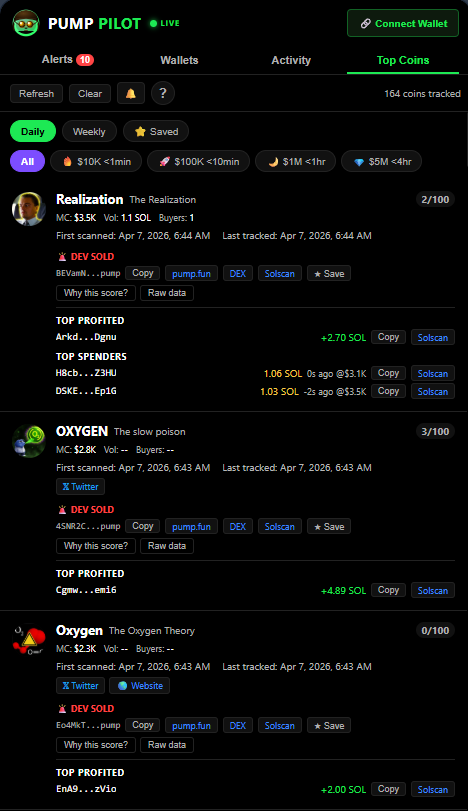This screenshot has width=468, height=811.
Task: Open the Realization coin avatar
Action: click(28, 209)
